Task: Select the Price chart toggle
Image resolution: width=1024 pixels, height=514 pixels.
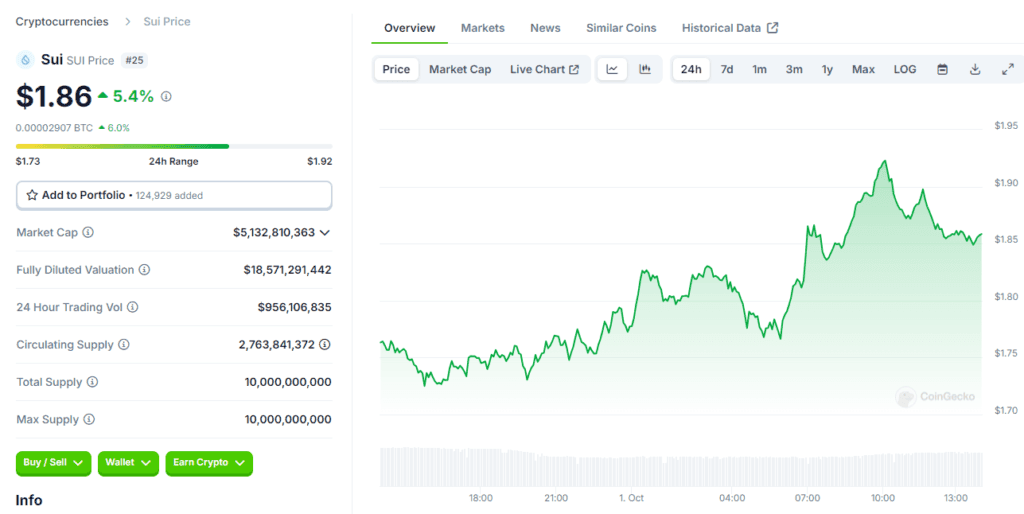Action: click(x=396, y=69)
